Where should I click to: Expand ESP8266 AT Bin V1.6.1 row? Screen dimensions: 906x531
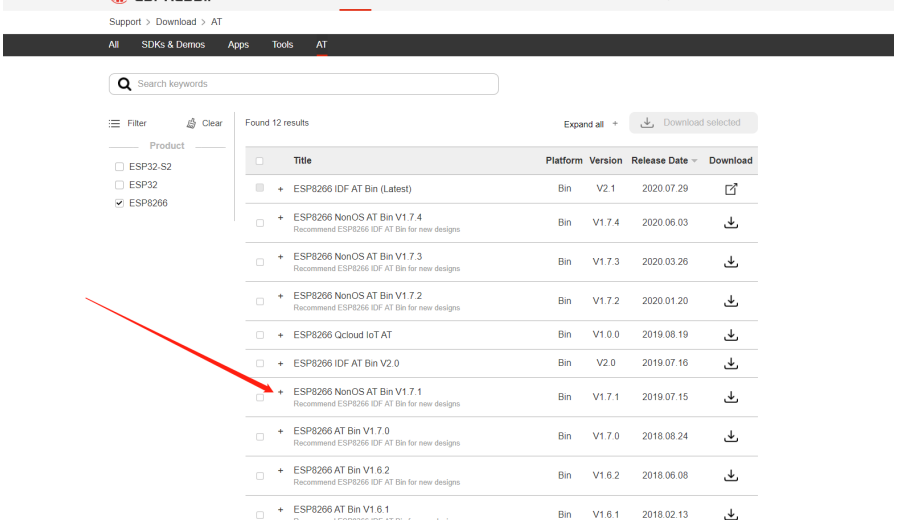(281, 510)
